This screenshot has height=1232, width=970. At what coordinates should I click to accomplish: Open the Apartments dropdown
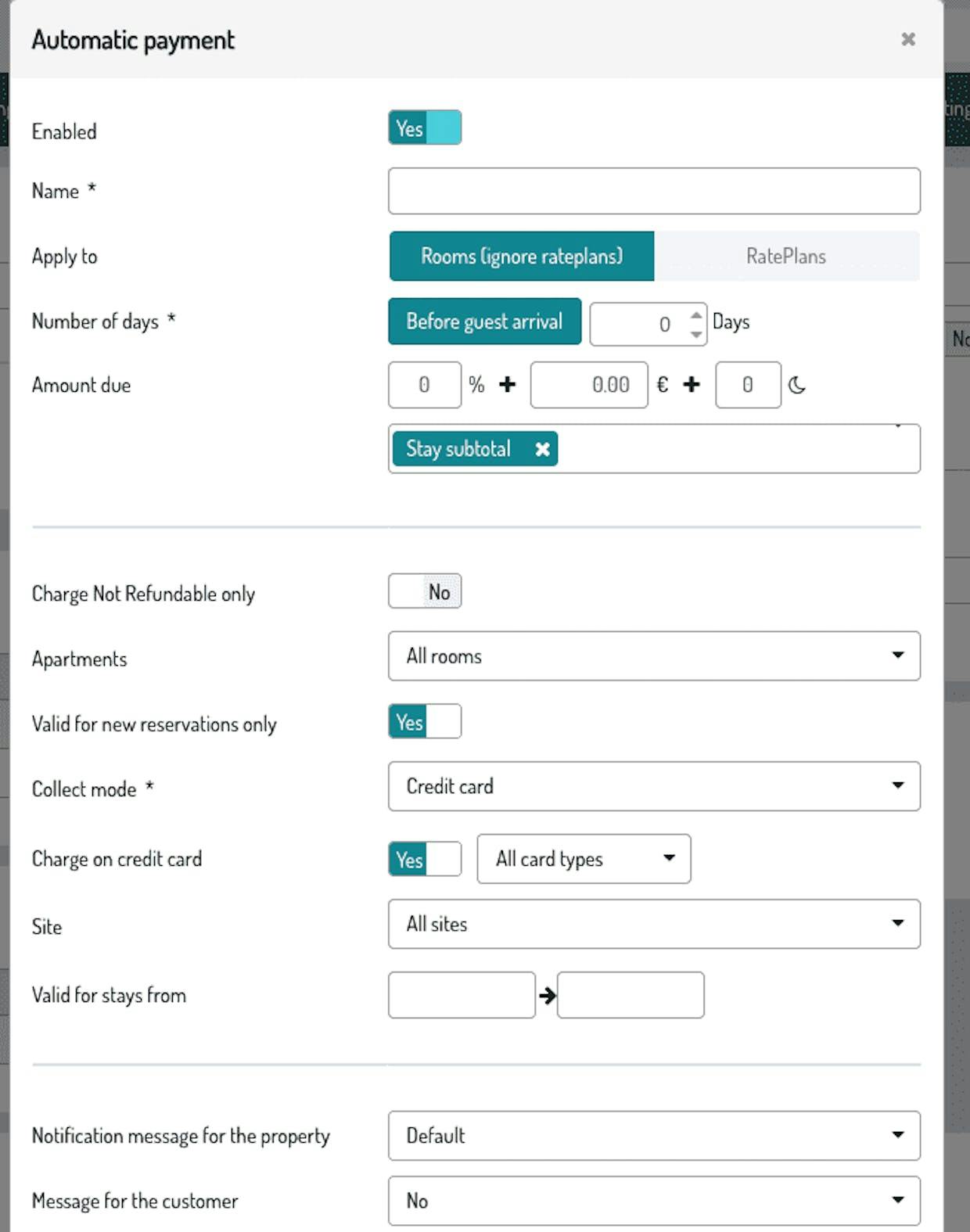(653, 656)
